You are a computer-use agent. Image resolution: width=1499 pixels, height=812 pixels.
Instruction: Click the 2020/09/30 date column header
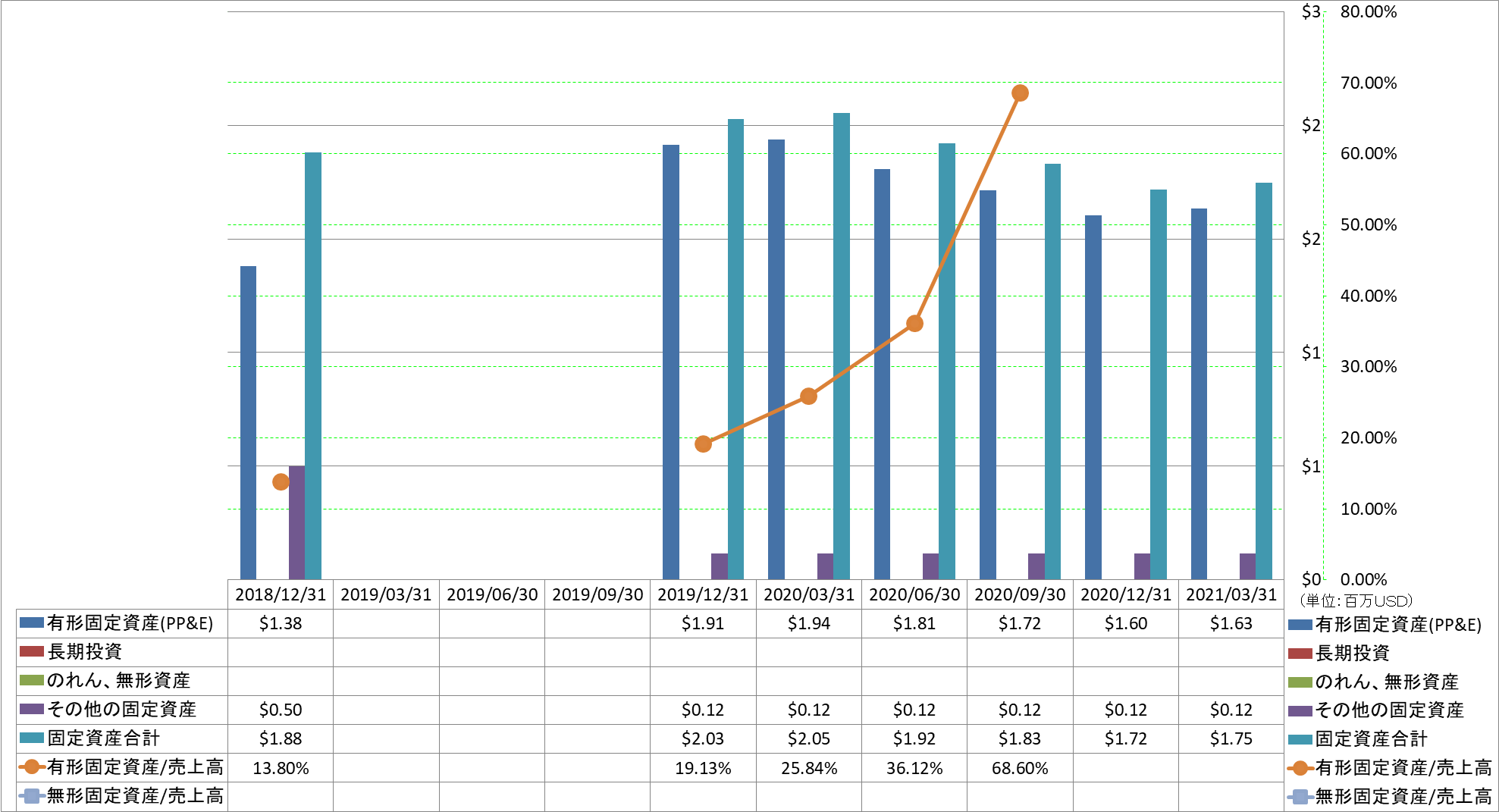coord(1020,594)
